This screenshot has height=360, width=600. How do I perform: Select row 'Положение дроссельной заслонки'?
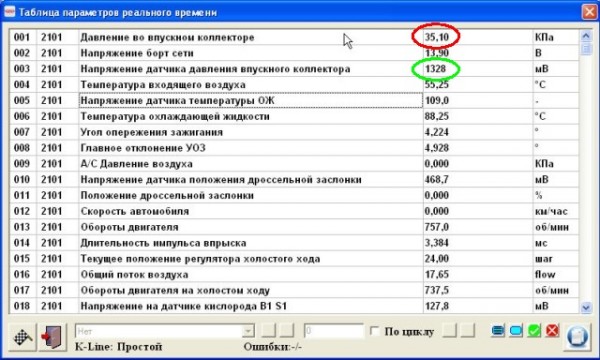point(294,195)
